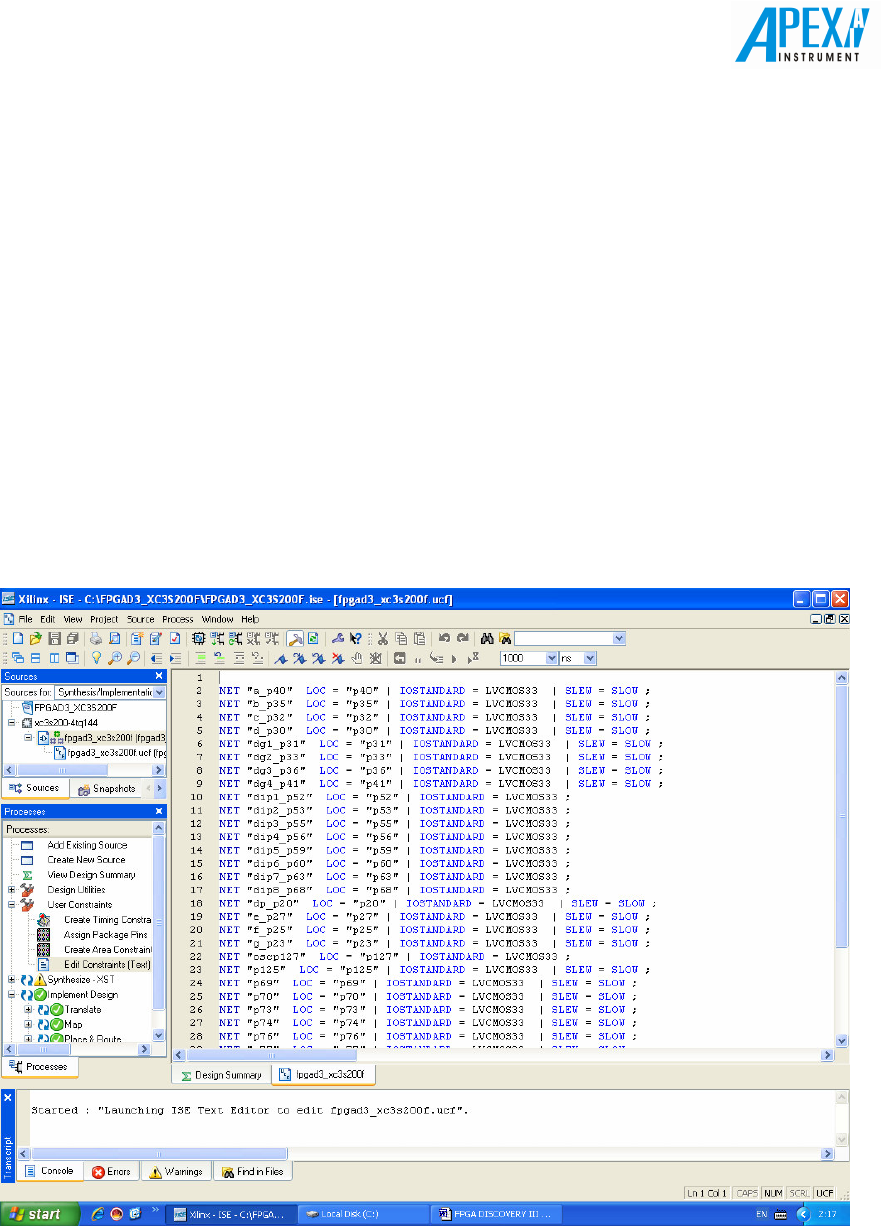Open the Process menu
881x1226 pixels.
[x=177, y=619]
